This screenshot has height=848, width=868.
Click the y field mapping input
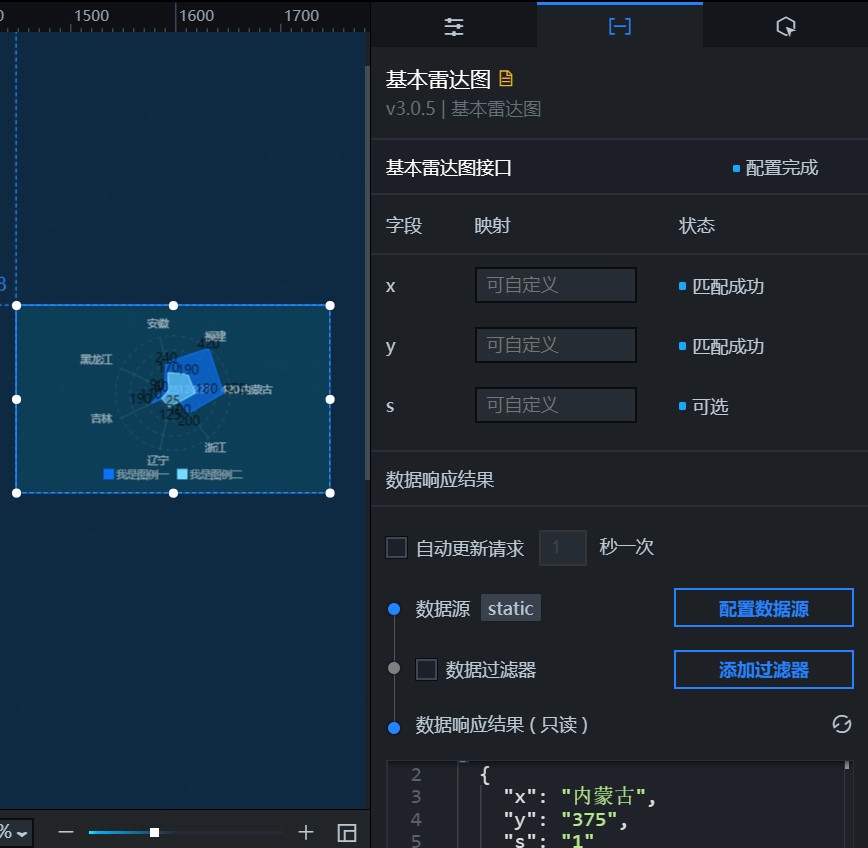click(556, 345)
